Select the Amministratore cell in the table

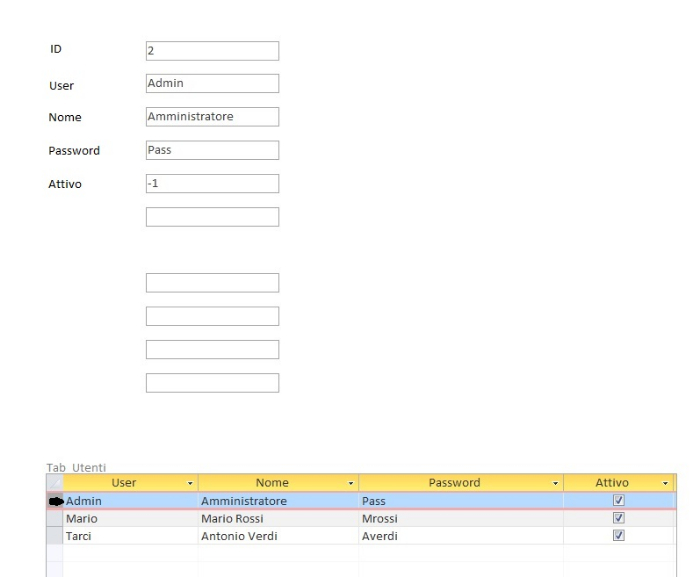tap(278, 501)
